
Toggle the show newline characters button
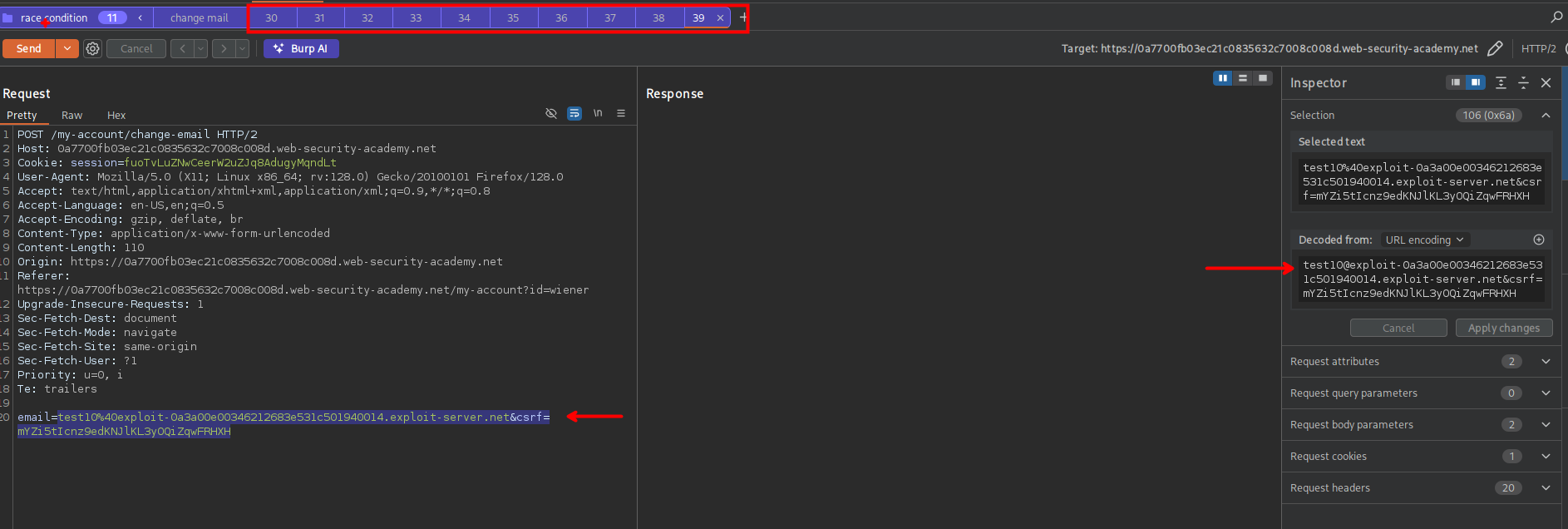point(598,114)
